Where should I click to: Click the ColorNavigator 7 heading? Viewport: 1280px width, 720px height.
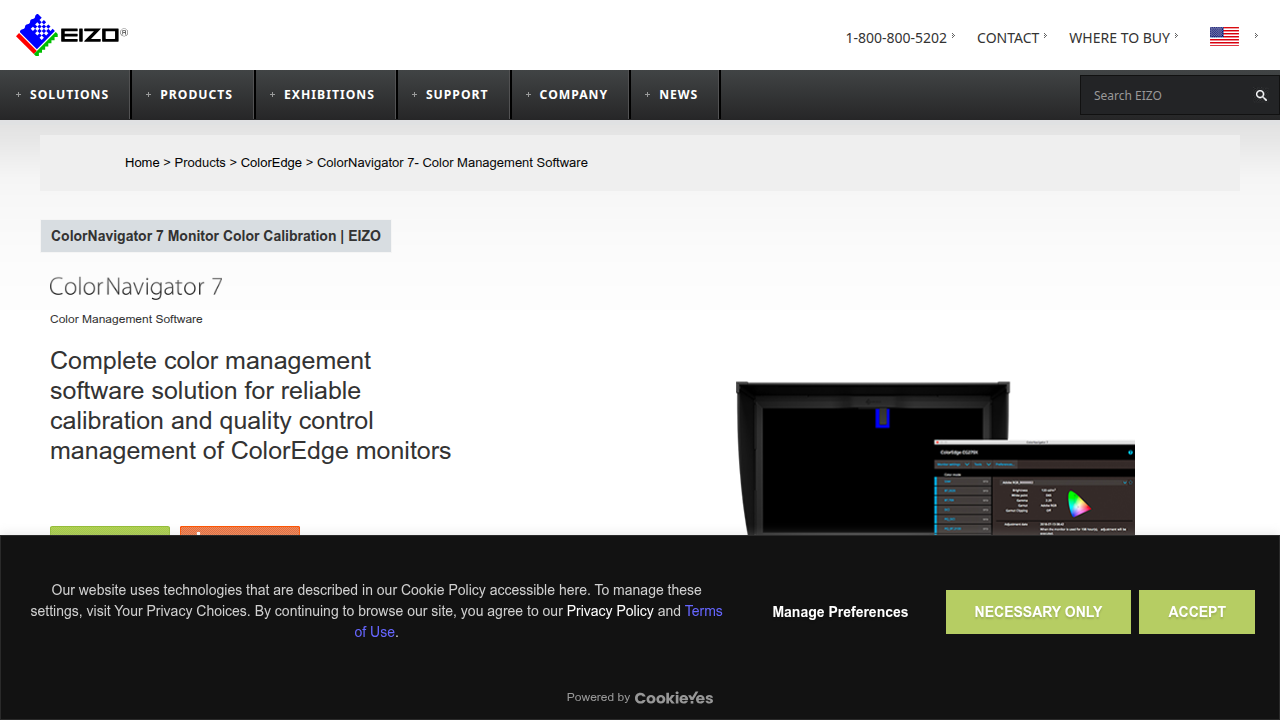coord(136,287)
